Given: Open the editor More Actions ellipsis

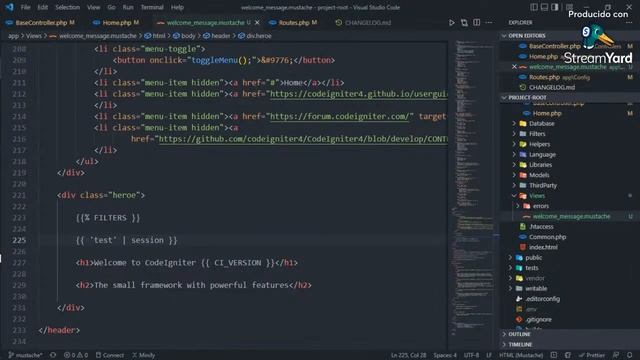Looking at the screenshot, I should (x=489, y=23).
